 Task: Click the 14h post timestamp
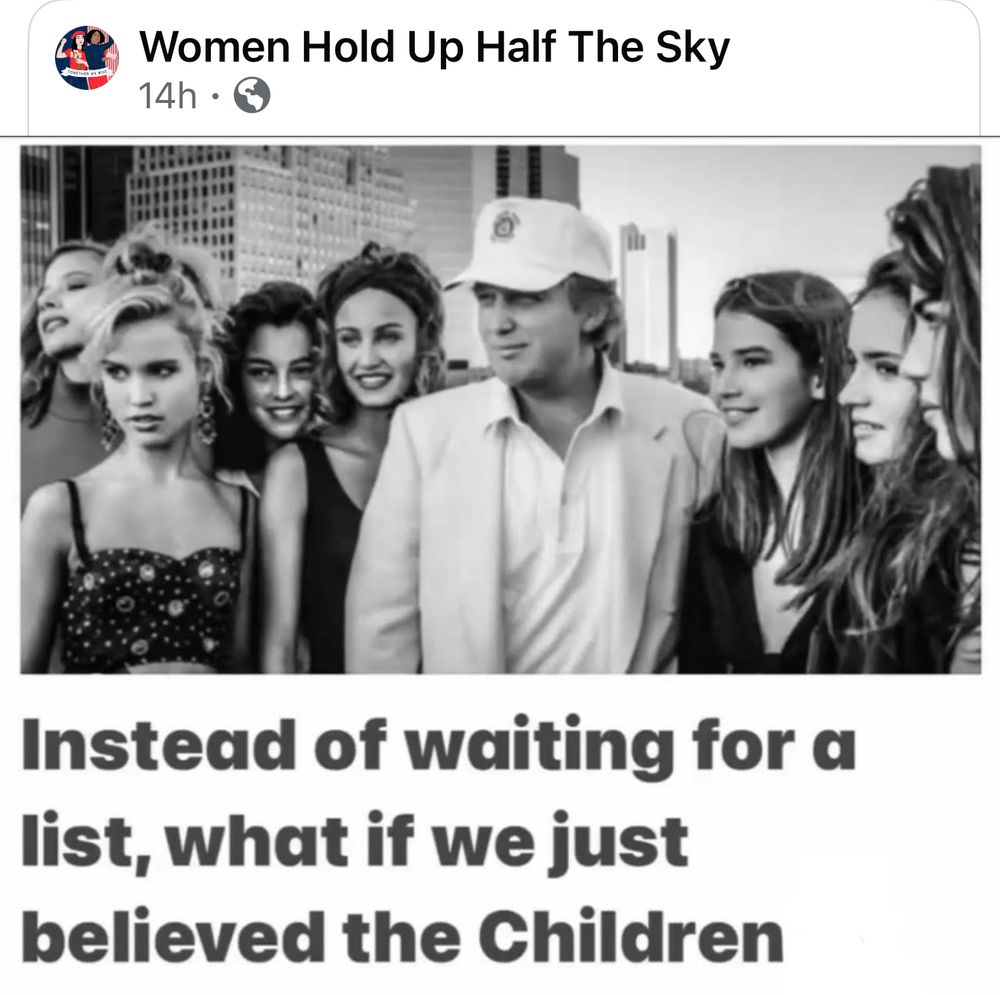click(x=167, y=96)
